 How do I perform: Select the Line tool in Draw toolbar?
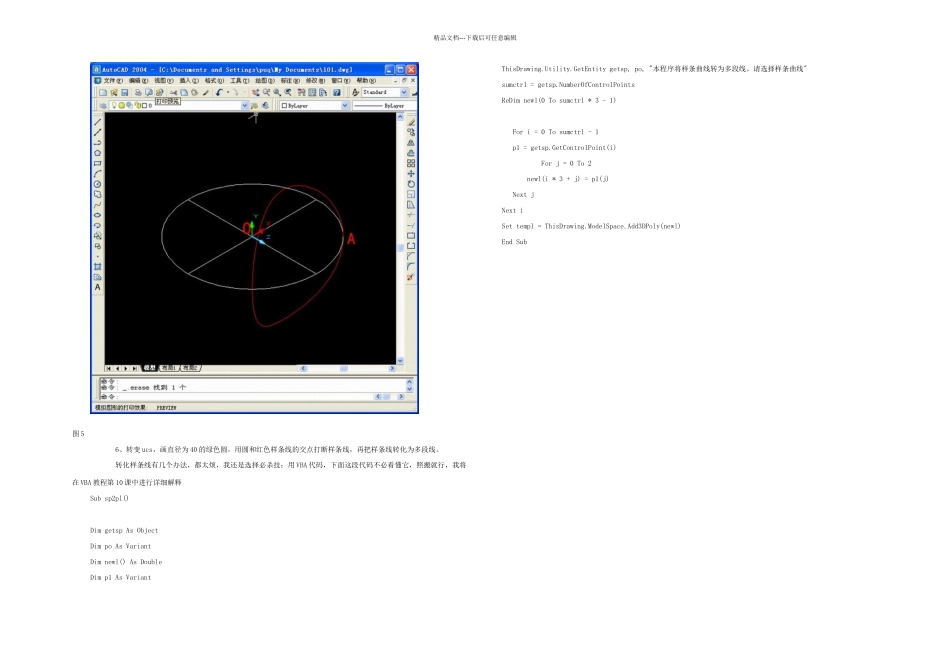(x=98, y=121)
